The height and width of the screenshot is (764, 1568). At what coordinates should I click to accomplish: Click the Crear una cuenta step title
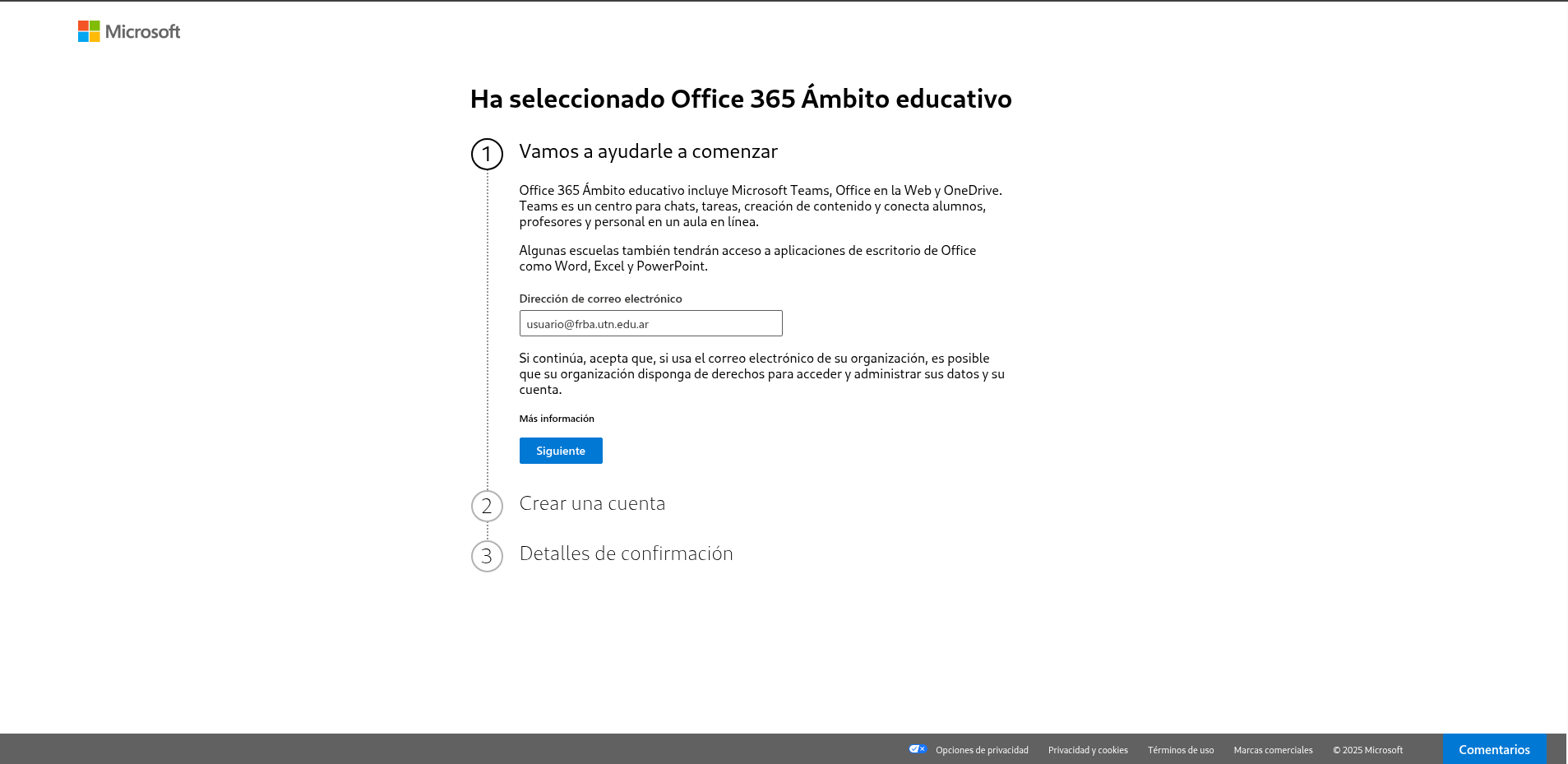[x=592, y=503]
